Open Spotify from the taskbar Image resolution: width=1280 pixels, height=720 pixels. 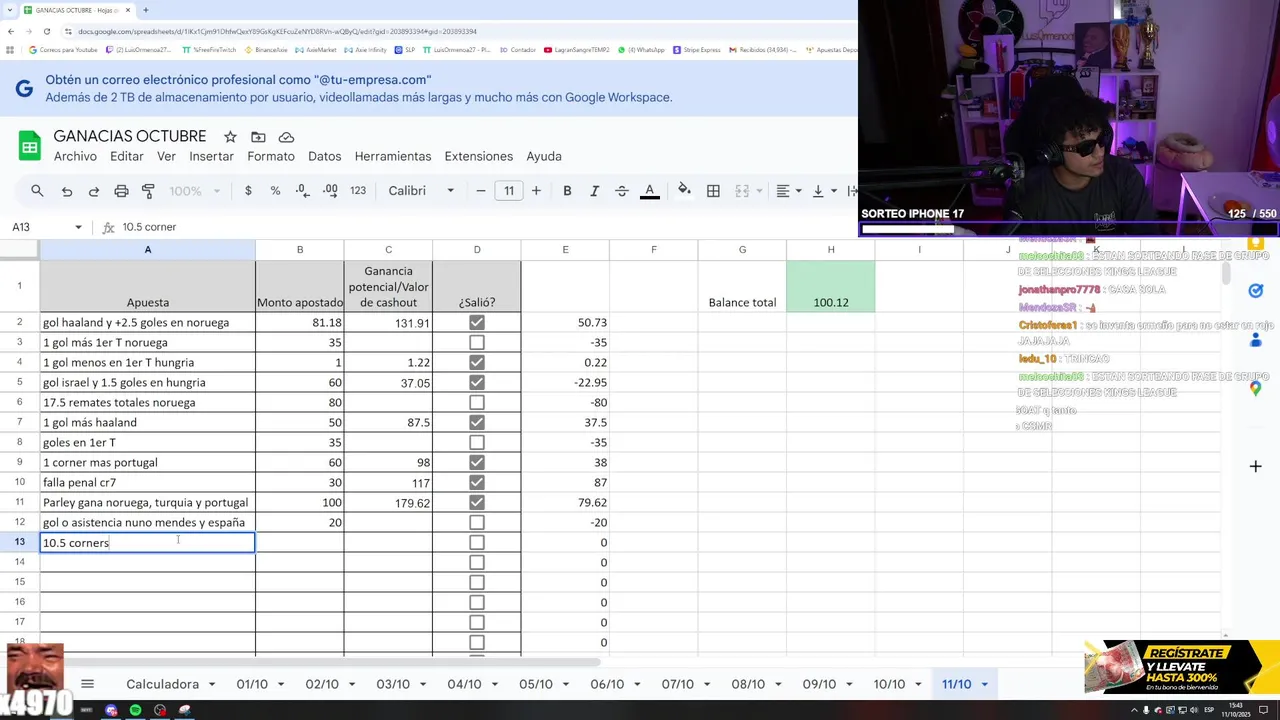[x=135, y=710]
